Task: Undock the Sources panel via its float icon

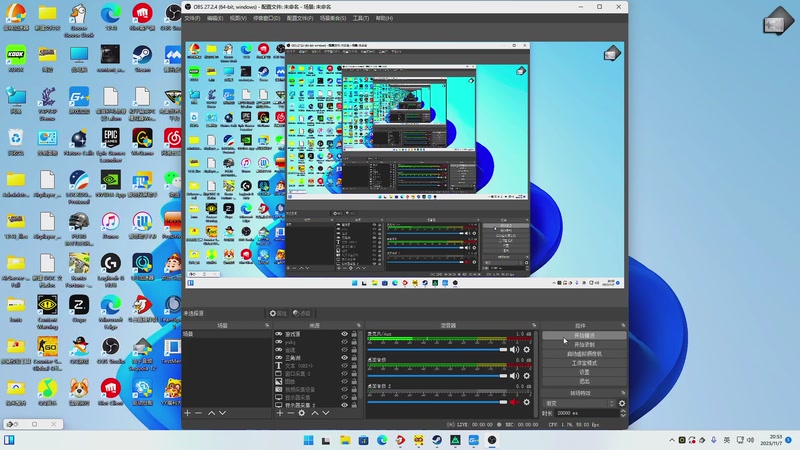Action: 359,326
